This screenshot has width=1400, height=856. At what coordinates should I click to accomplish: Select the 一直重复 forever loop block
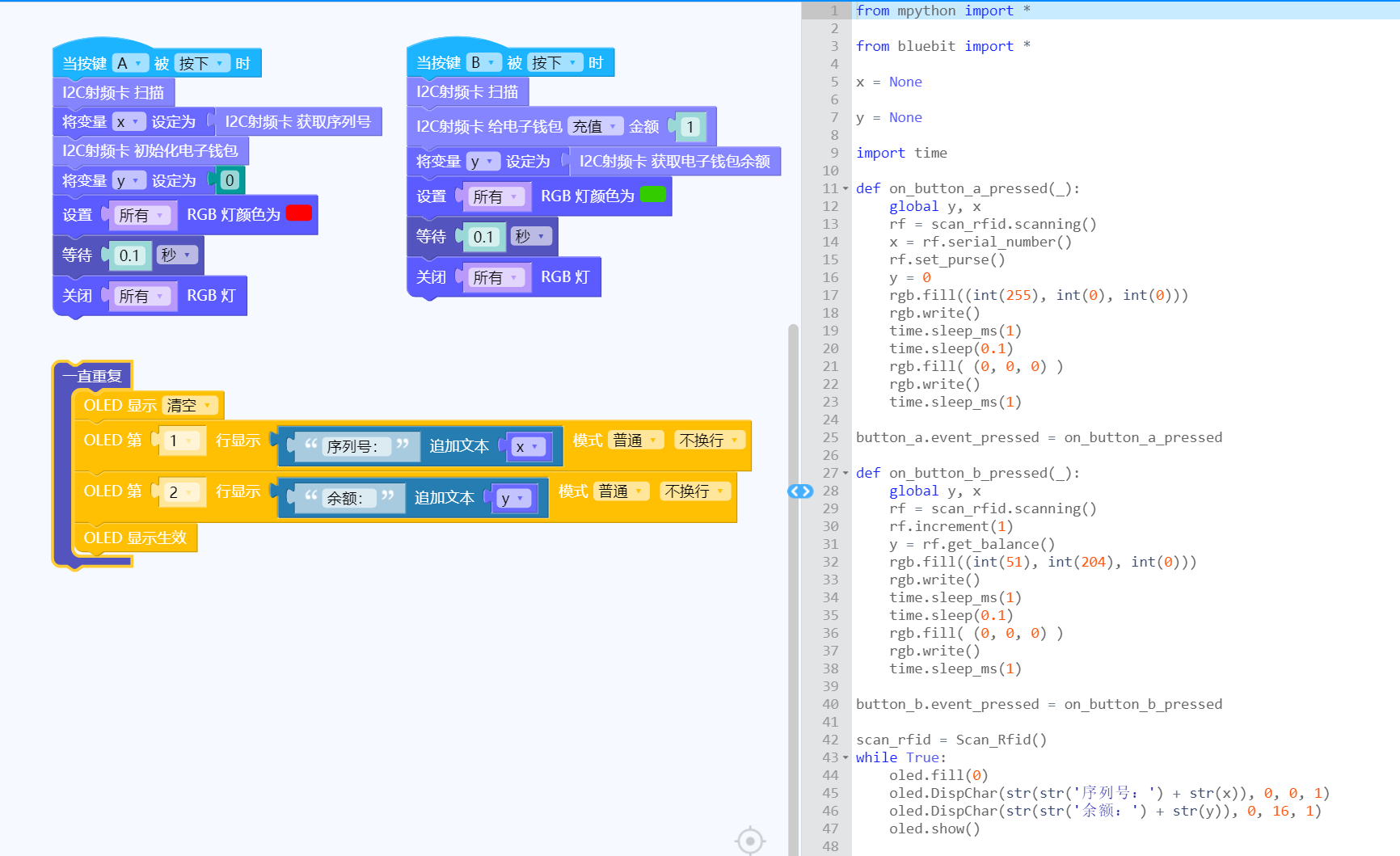[92, 376]
